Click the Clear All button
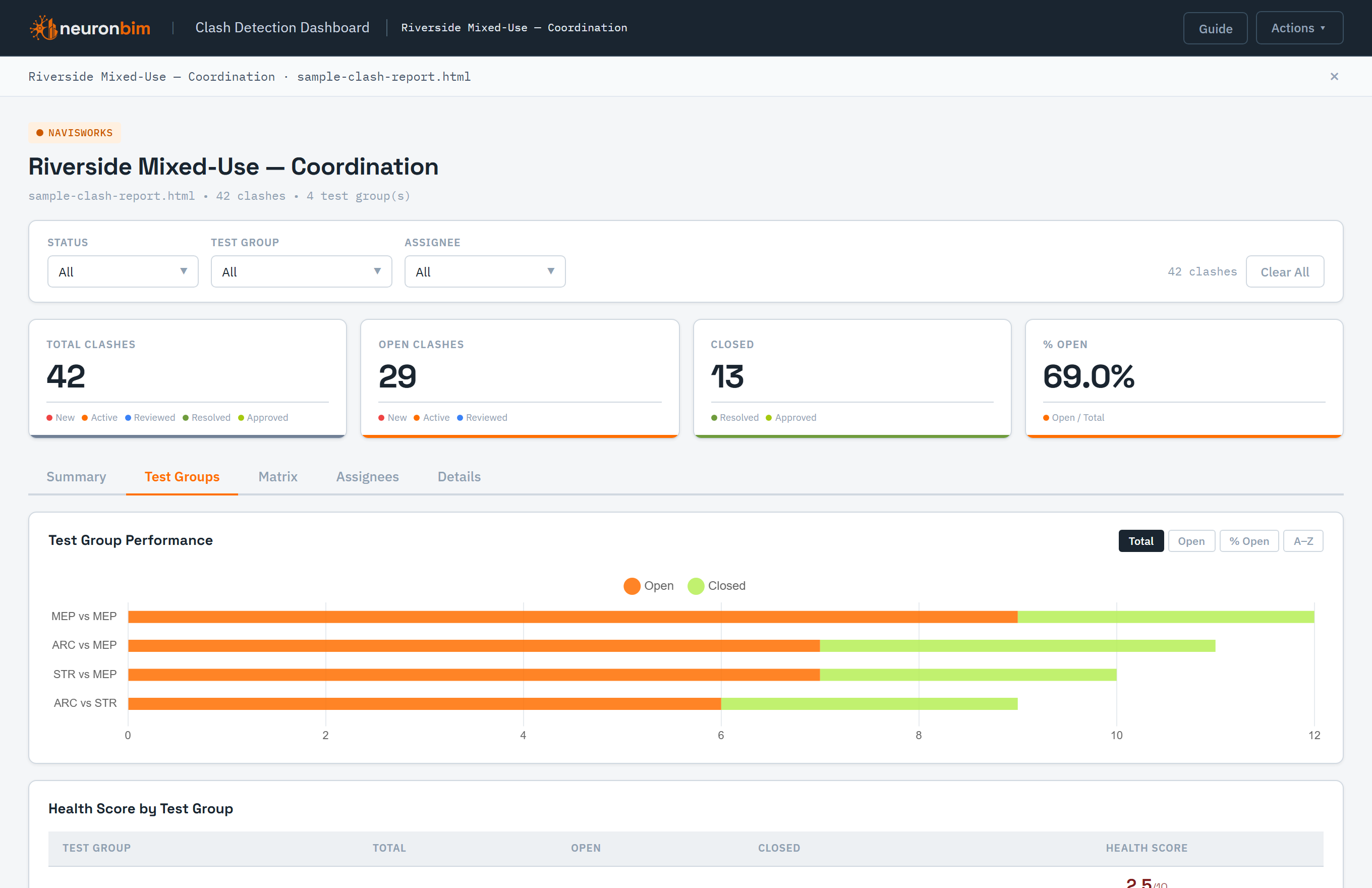 [x=1284, y=271]
